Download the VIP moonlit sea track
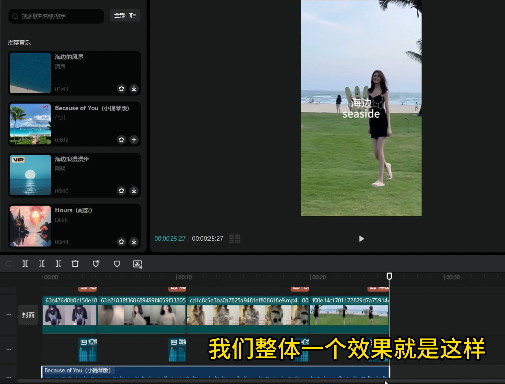 [134, 191]
